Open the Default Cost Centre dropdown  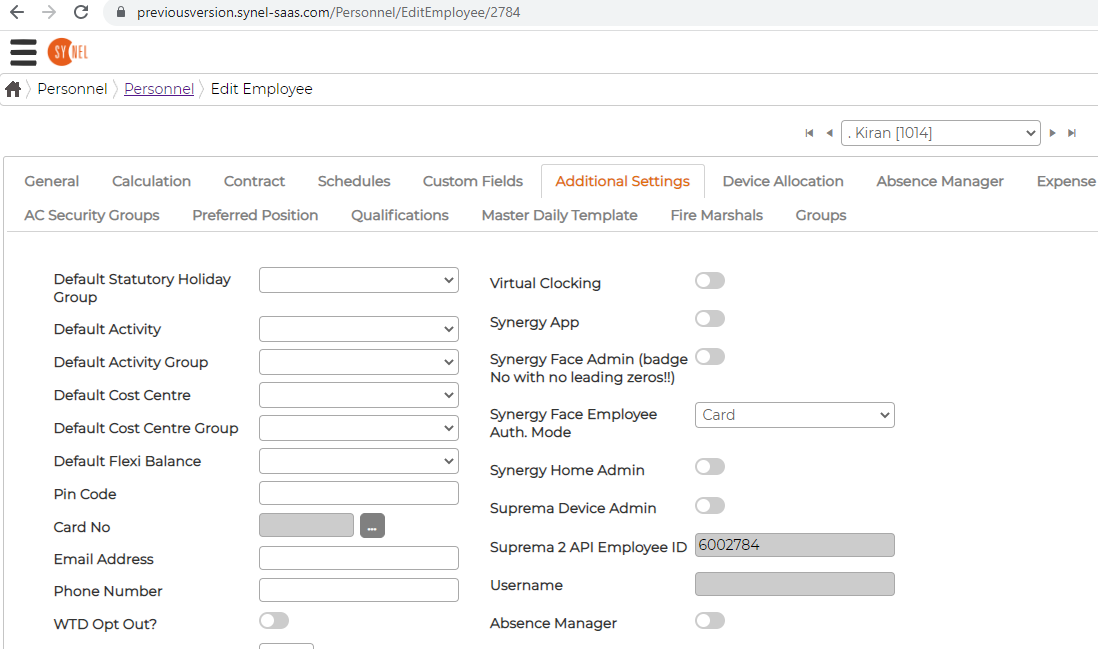click(359, 395)
